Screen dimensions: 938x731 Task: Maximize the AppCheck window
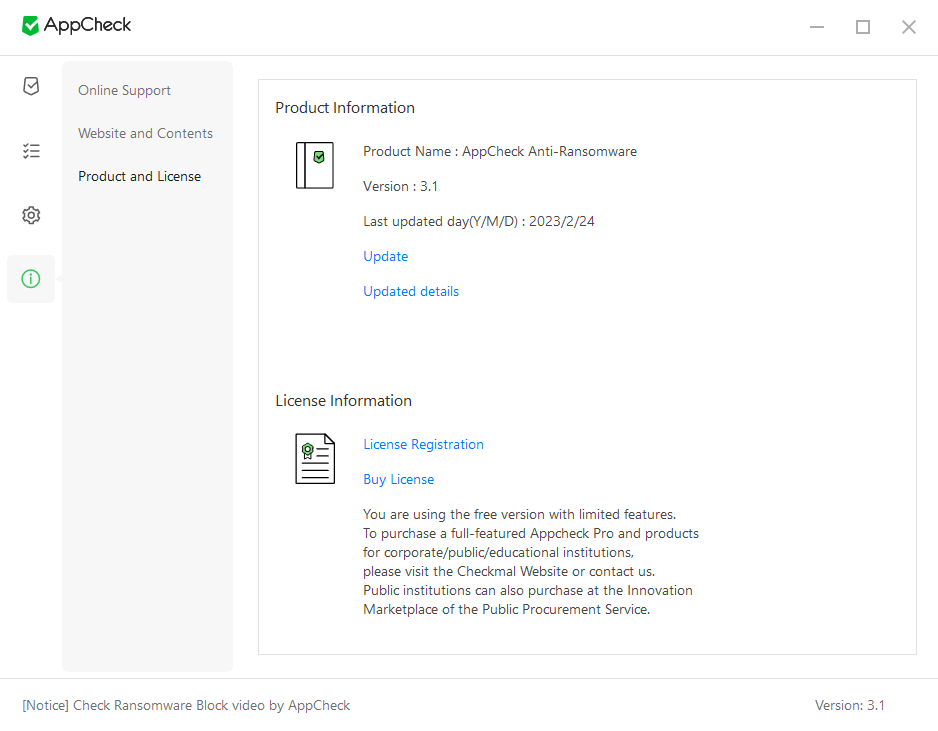coord(863,27)
